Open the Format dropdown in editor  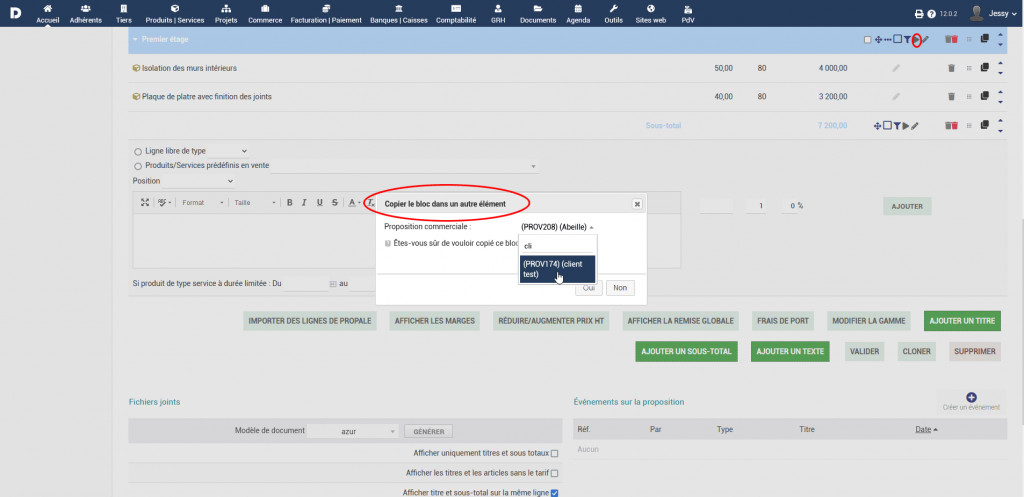pos(202,203)
